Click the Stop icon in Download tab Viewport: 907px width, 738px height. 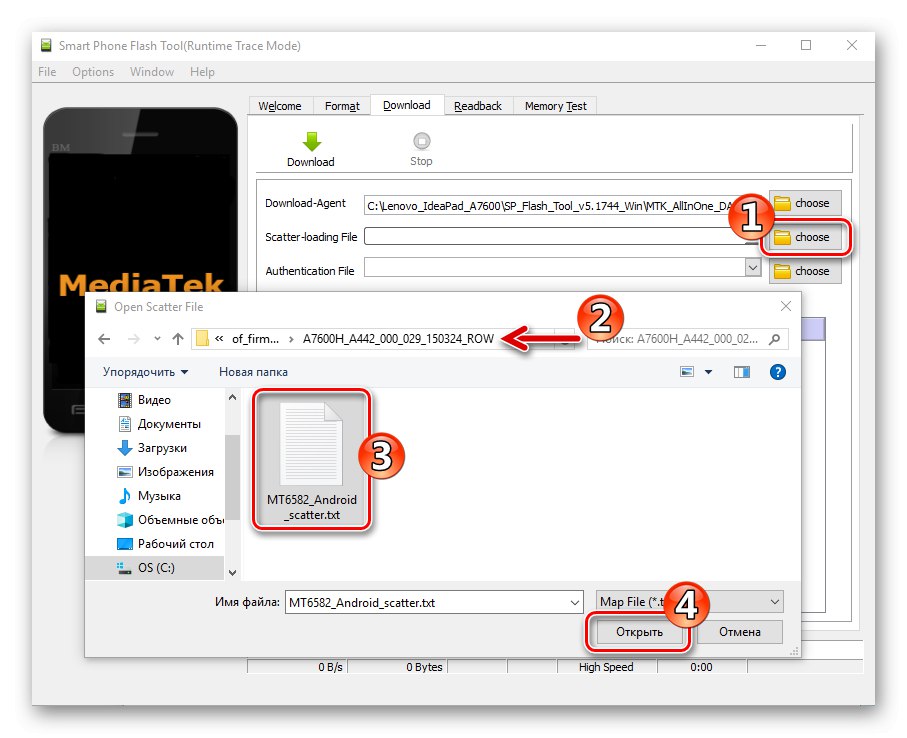tap(421, 140)
